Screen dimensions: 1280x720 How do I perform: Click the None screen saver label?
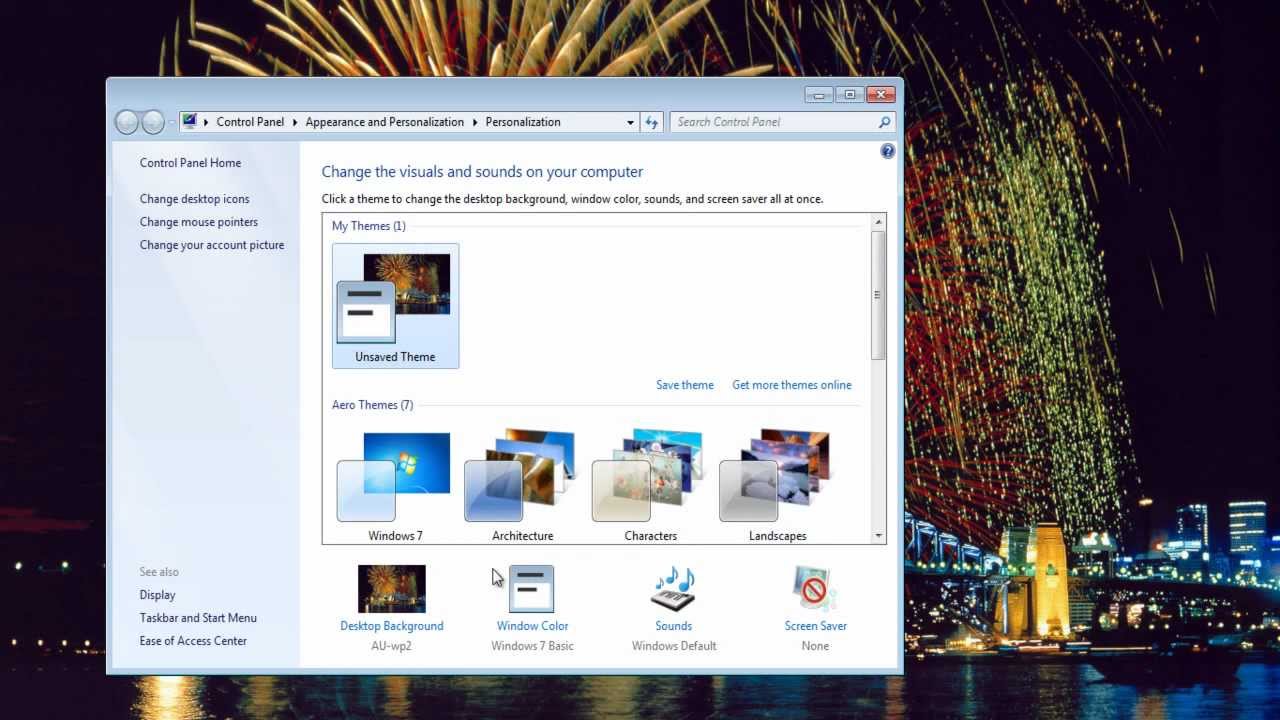coord(816,646)
